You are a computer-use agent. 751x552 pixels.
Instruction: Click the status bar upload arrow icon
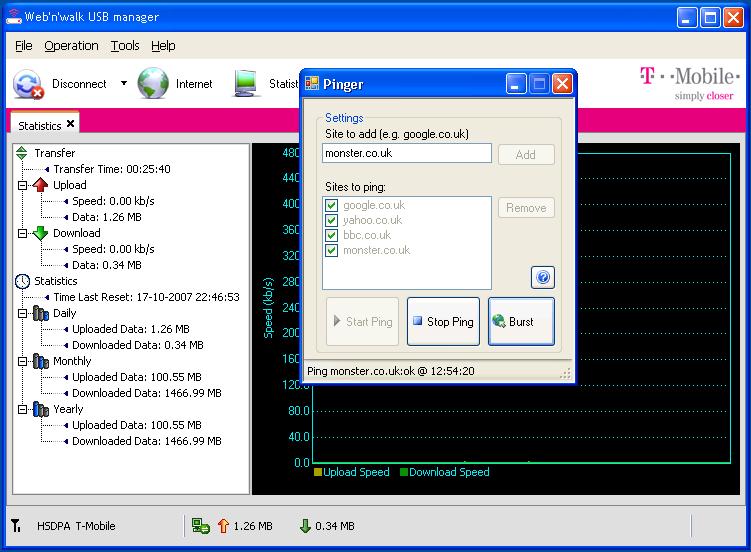pos(223,526)
